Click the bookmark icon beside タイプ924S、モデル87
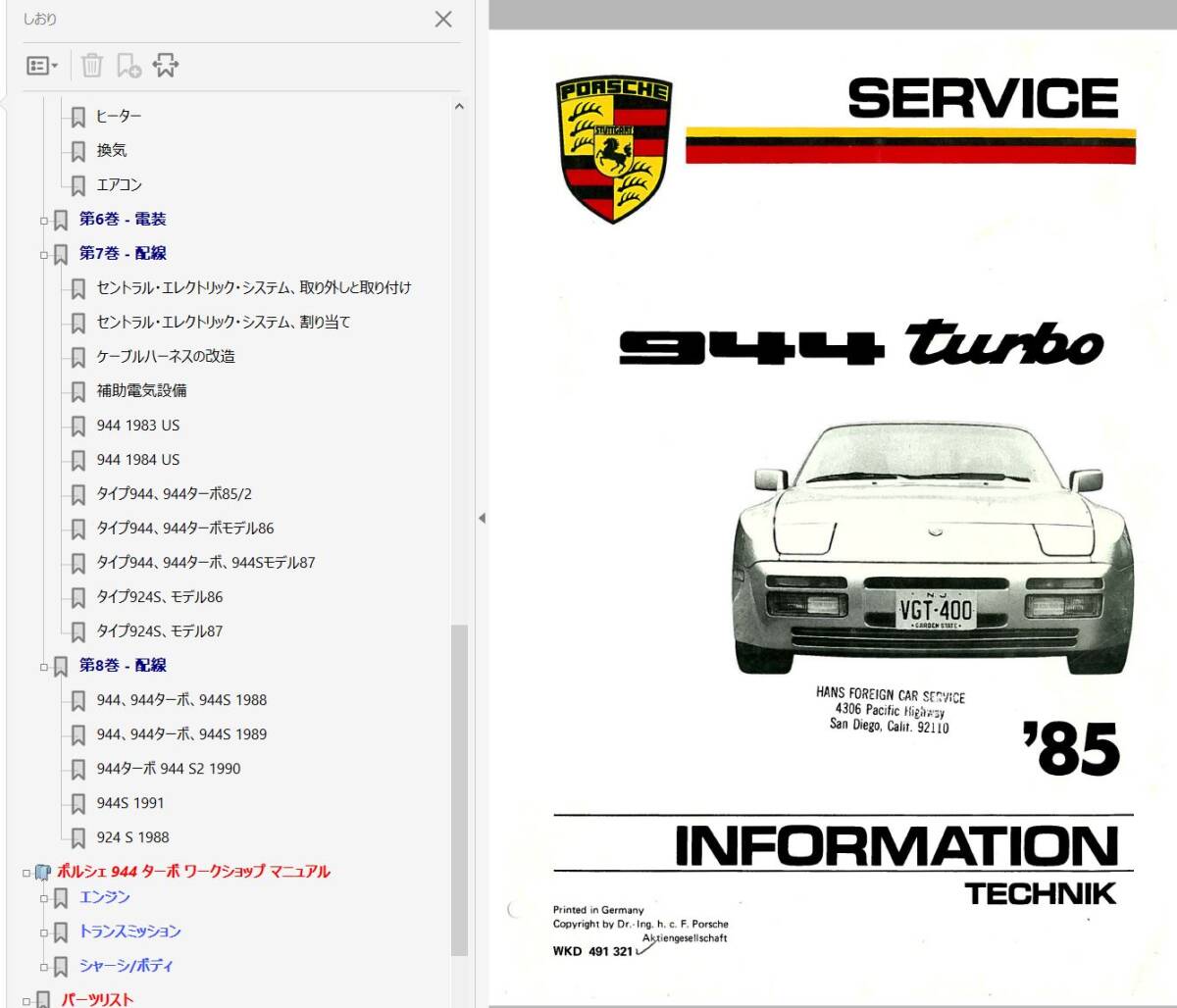 (78, 631)
